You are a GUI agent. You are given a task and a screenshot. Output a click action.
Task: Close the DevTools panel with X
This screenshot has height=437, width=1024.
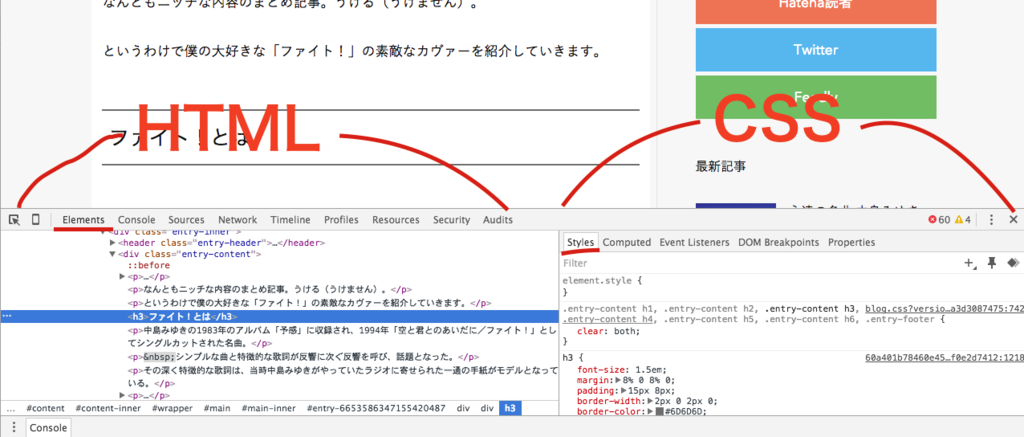point(1013,219)
